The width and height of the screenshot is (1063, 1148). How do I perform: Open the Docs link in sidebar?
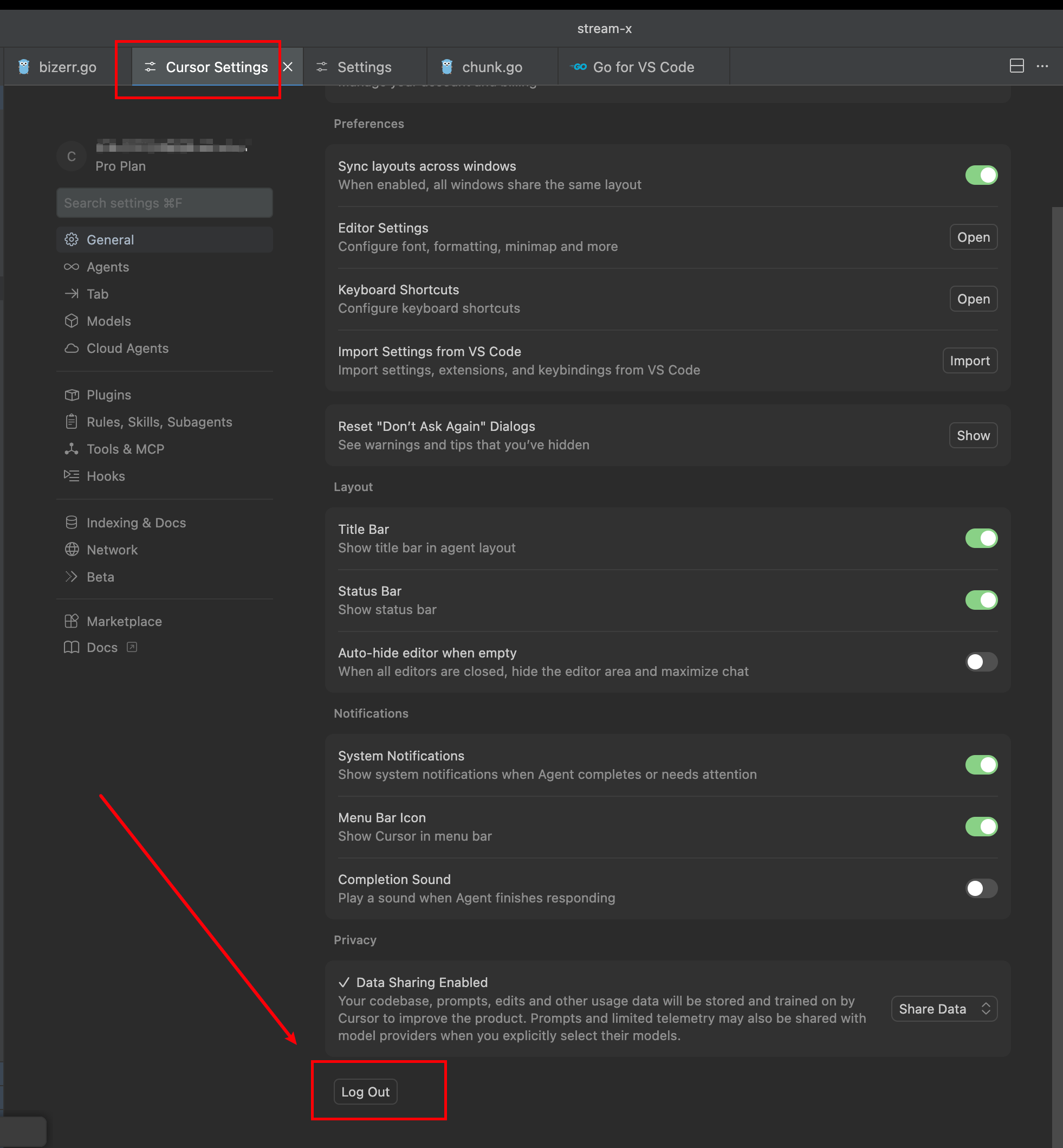[x=102, y=647]
